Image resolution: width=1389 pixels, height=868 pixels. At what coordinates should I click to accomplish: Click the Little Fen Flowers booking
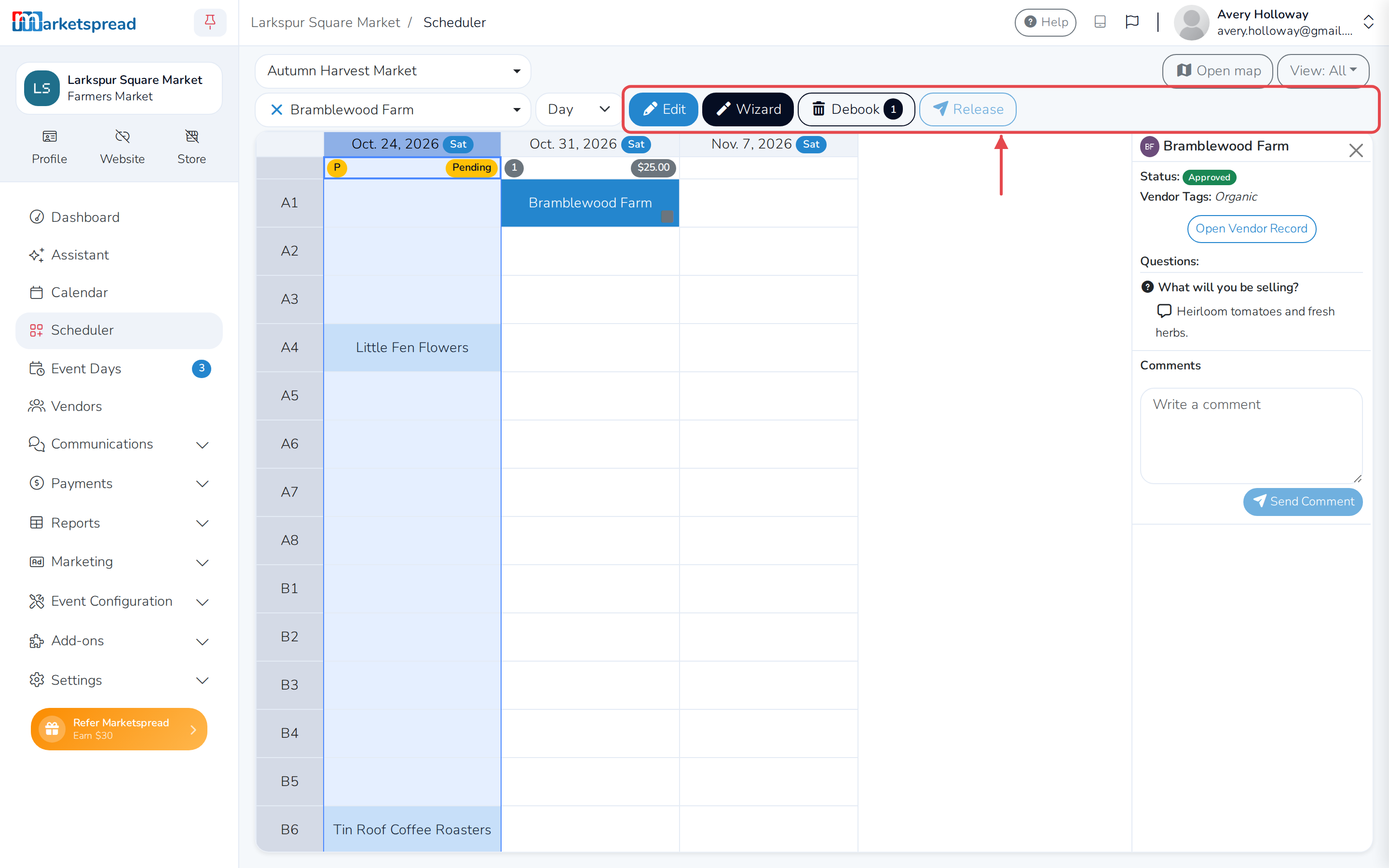point(412,348)
